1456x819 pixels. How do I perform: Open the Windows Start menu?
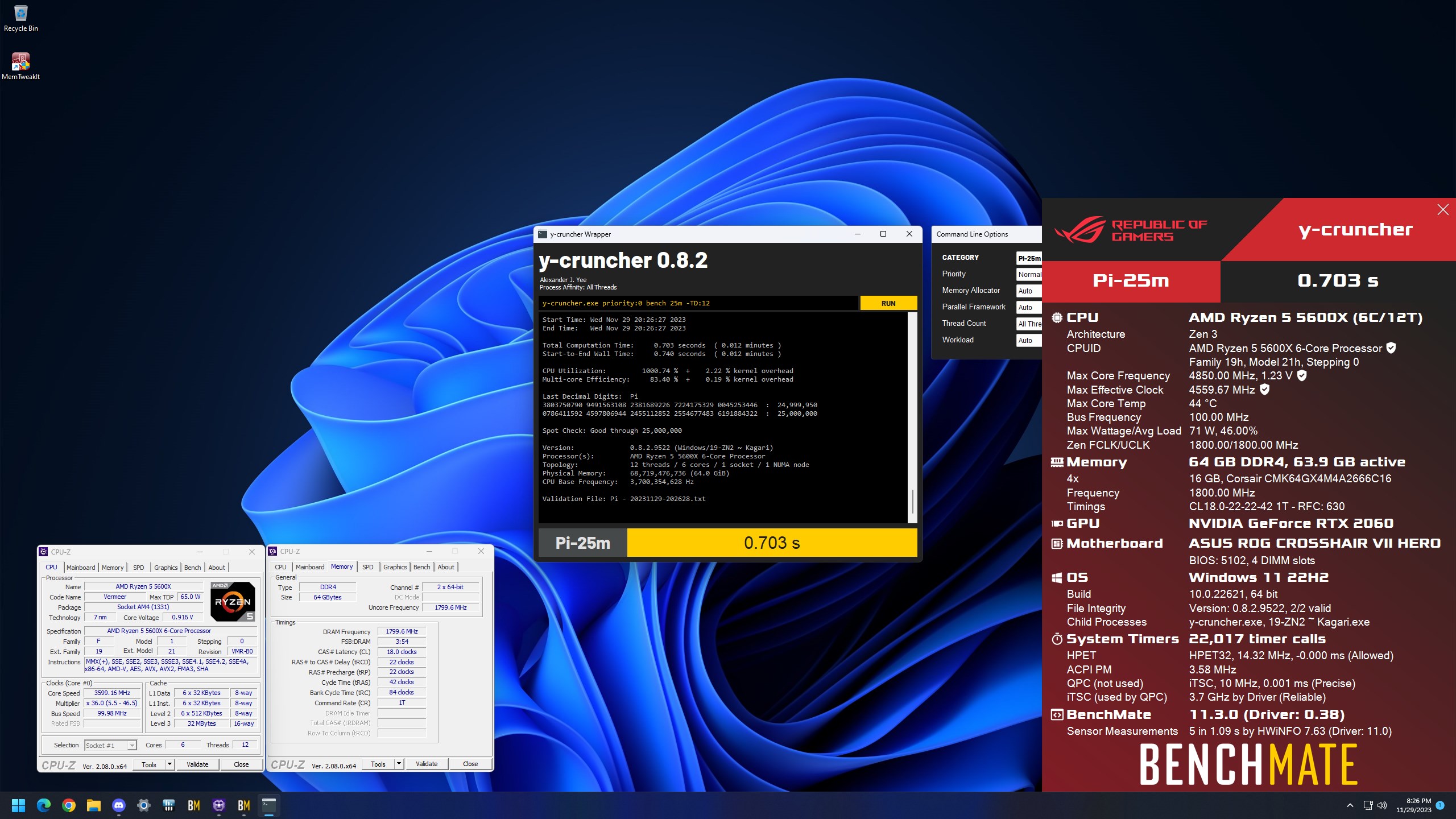pos(18,805)
